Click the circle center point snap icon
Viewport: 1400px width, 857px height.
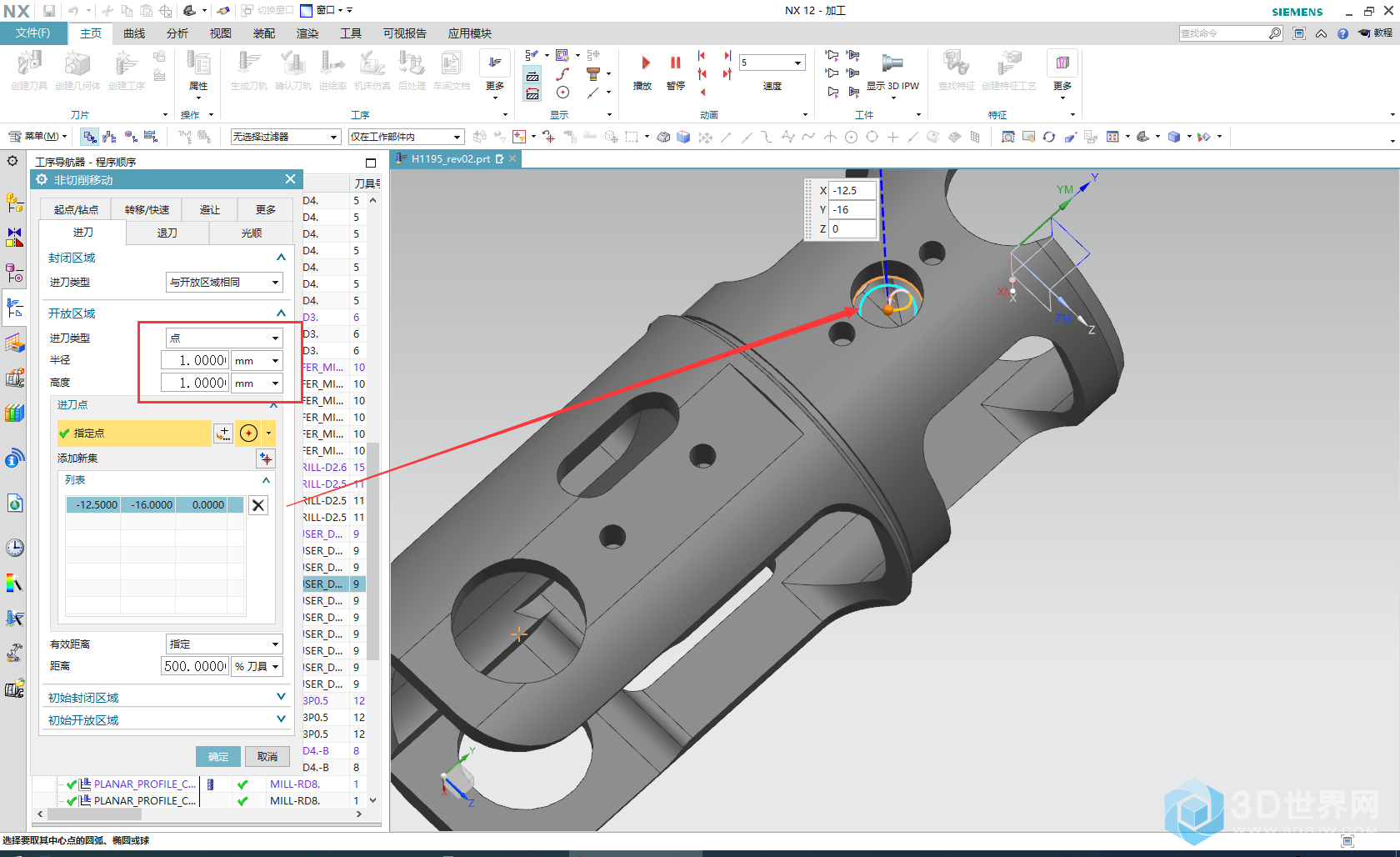tap(248, 434)
